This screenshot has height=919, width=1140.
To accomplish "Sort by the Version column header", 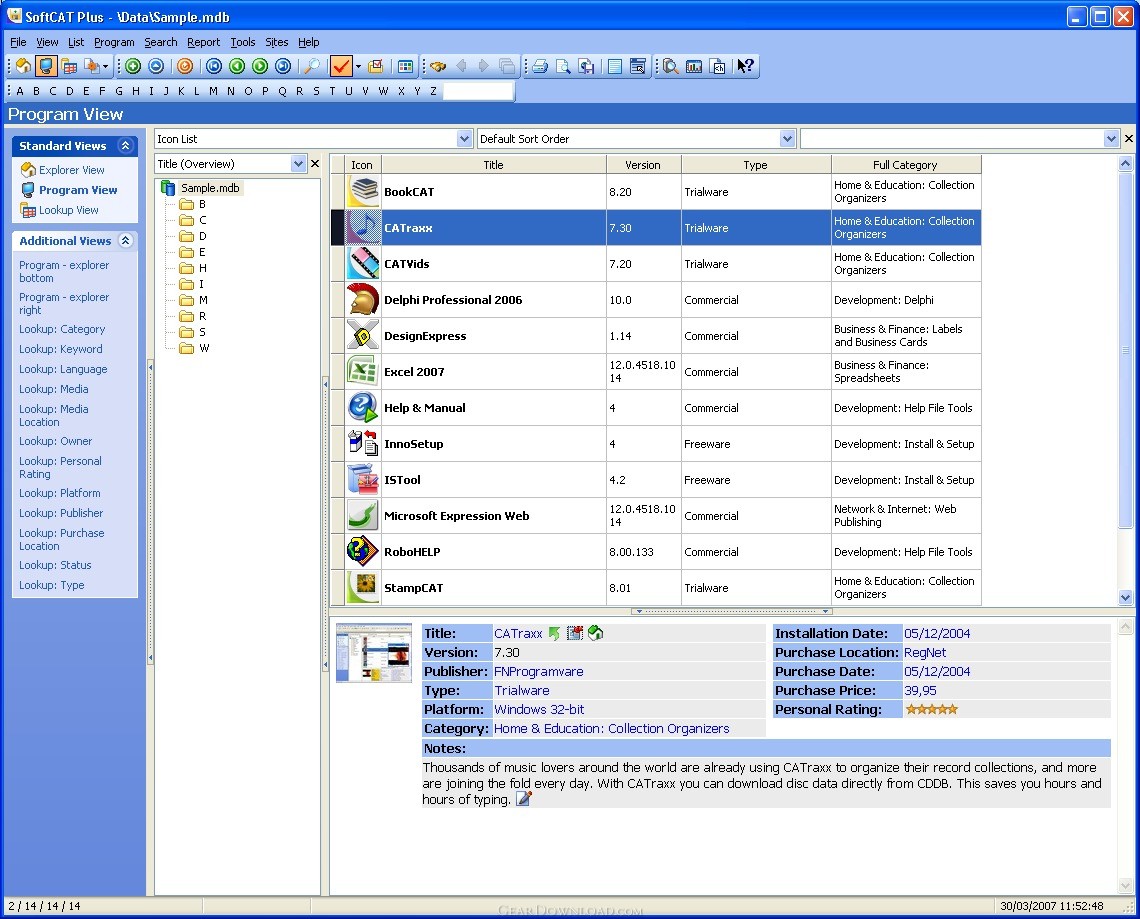I will coord(643,165).
